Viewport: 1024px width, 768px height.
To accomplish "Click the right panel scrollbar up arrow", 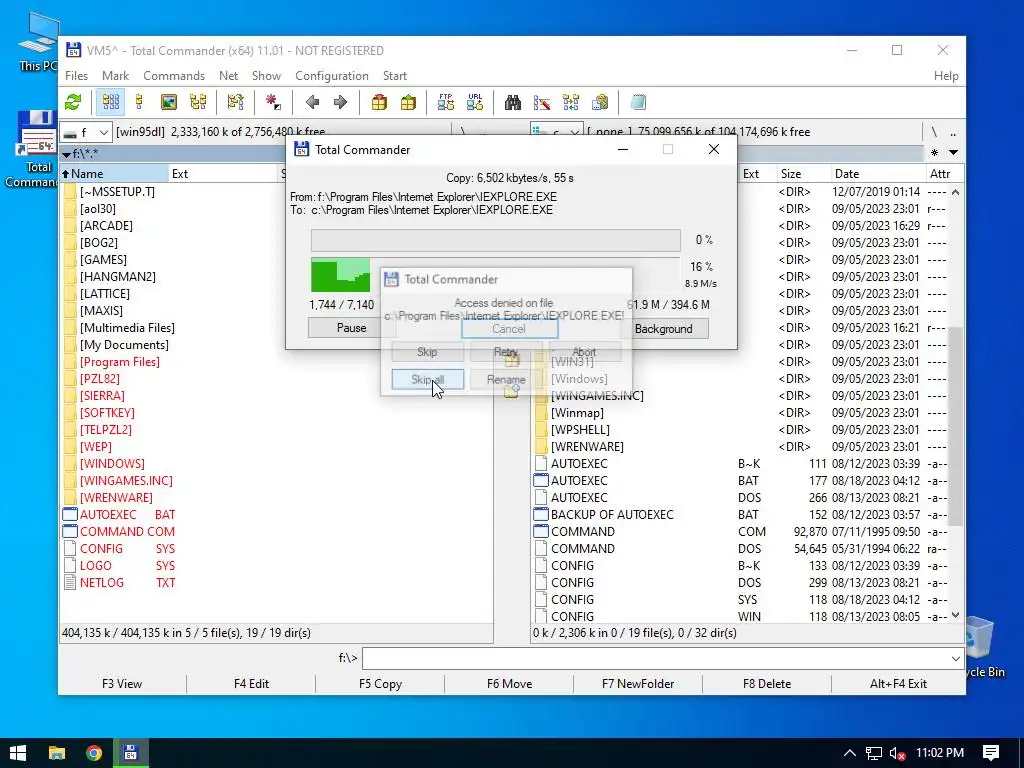I will pyautogui.click(x=955, y=192).
